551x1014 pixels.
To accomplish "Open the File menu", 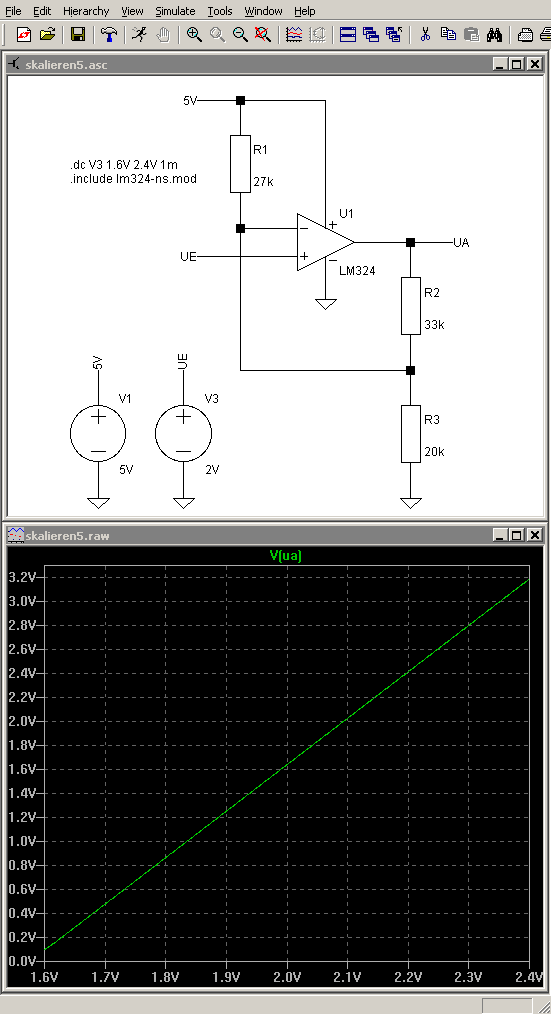I will click(13, 11).
